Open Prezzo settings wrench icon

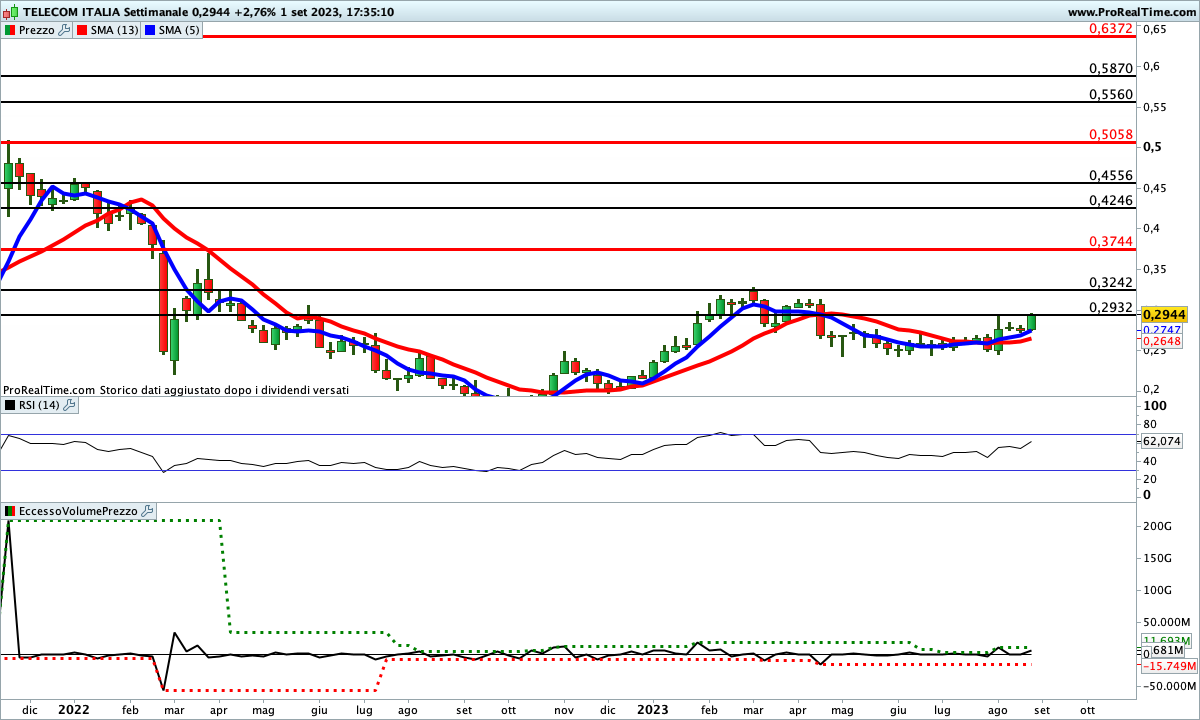[65, 30]
